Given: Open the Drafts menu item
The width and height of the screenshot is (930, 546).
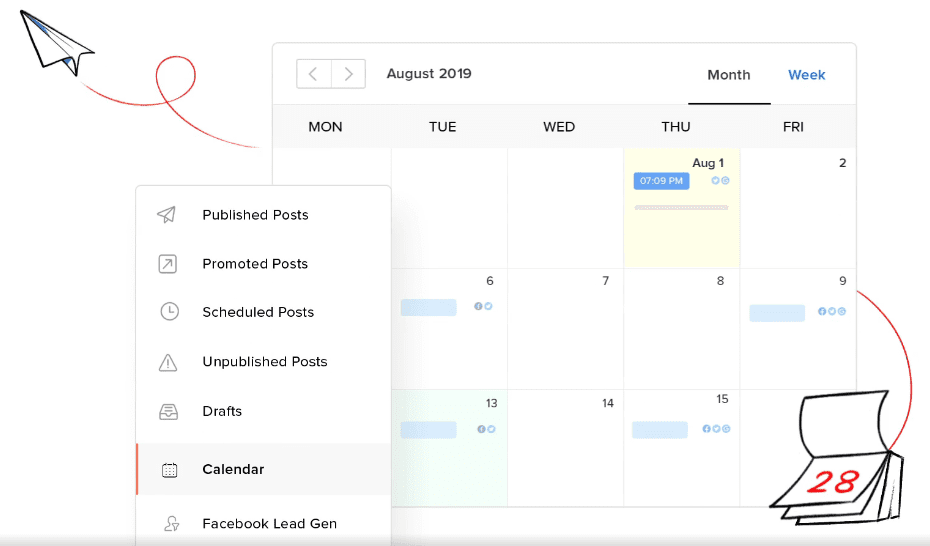Looking at the screenshot, I should click(x=222, y=411).
